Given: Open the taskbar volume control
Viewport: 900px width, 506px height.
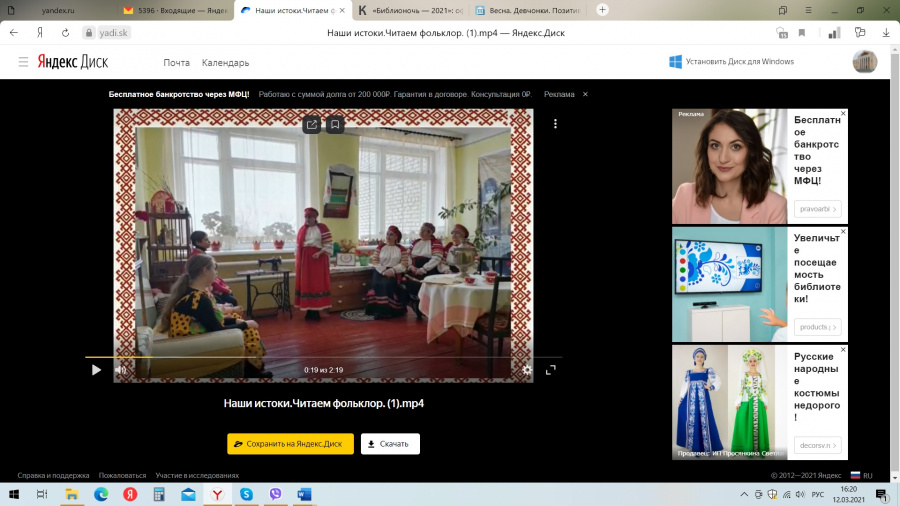Looking at the screenshot, I should (801, 494).
